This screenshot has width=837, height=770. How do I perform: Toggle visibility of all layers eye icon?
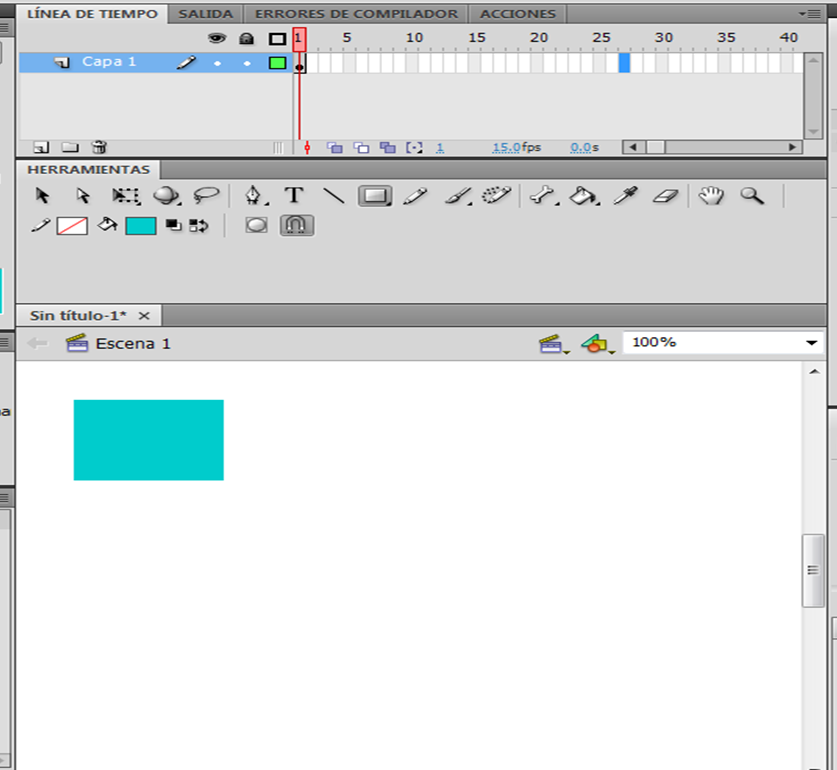point(216,38)
